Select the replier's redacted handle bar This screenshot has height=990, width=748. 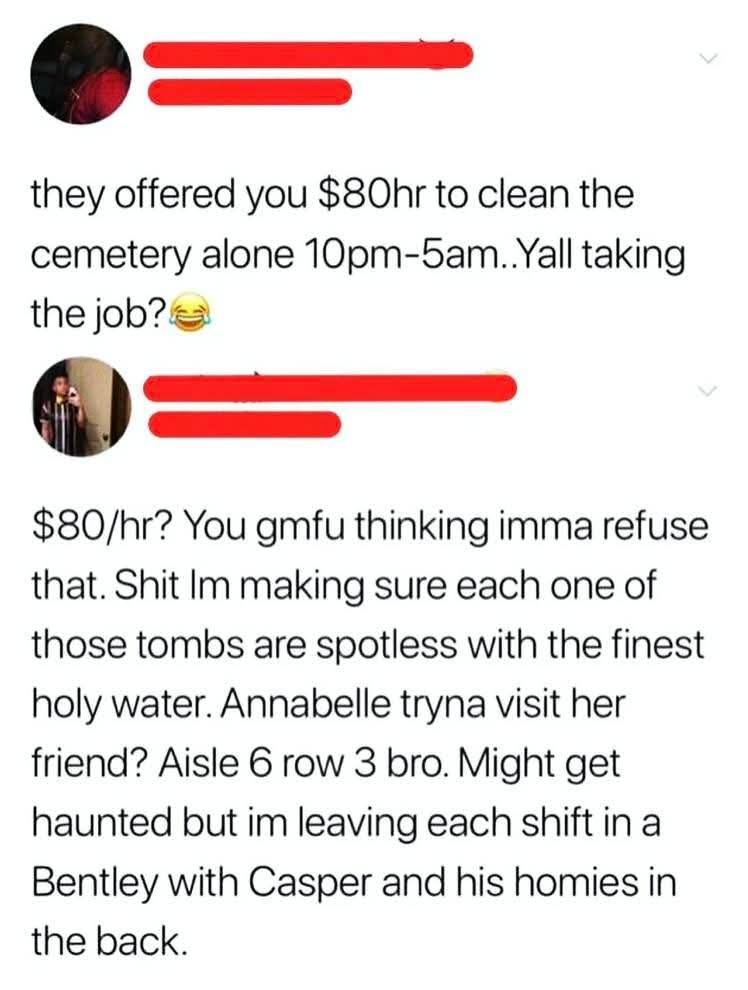pyautogui.click(x=245, y=424)
